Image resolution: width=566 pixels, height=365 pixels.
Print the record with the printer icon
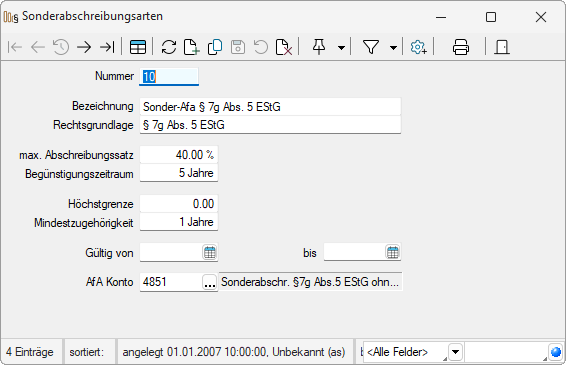(x=461, y=47)
